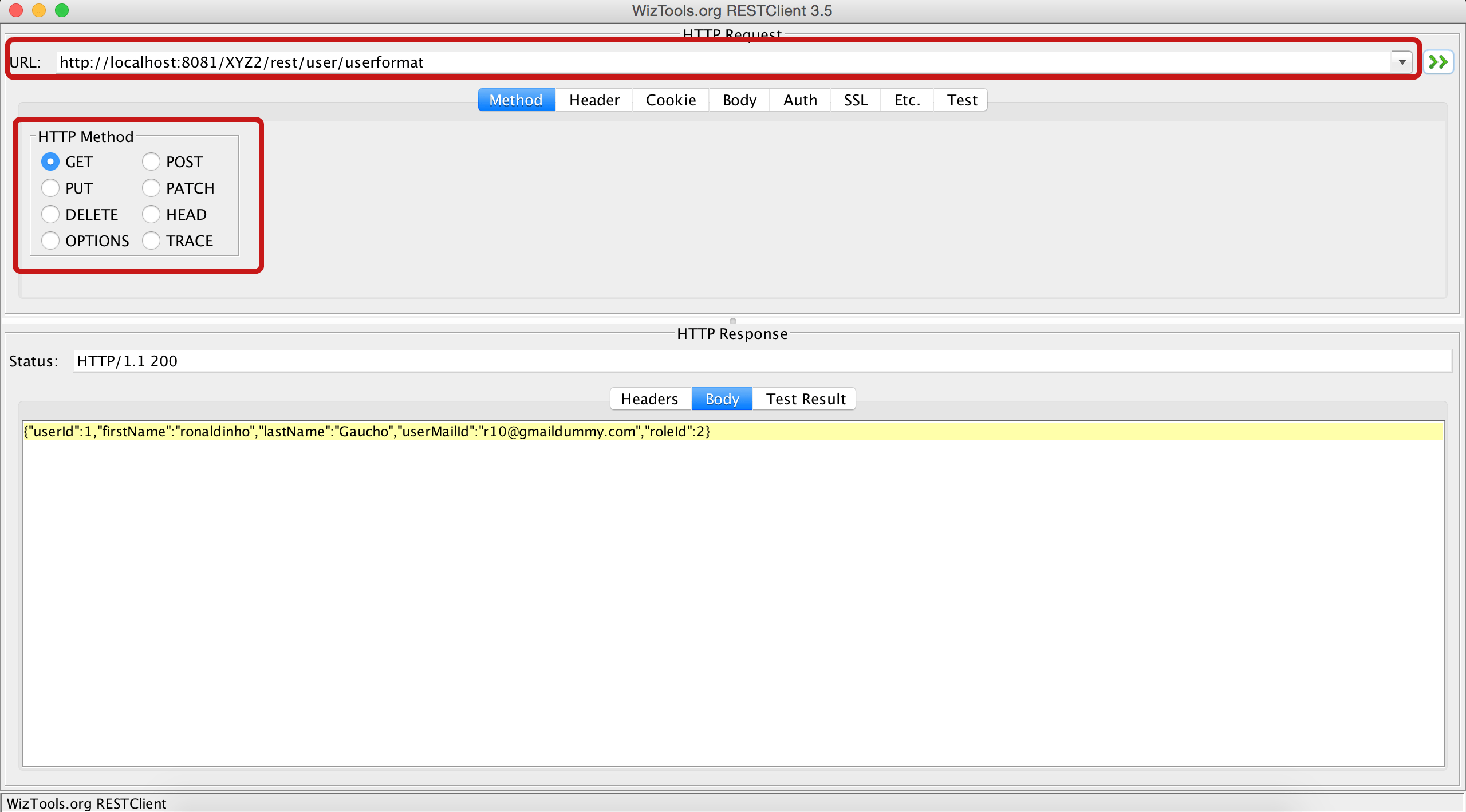The image size is (1466, 812).
Task: Open the Auth request tab
Action: [x=799, y=100]
